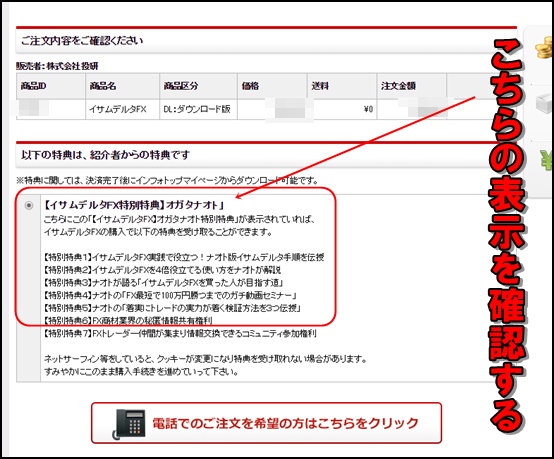
Task: Click the DL:ダウンロード版 cell
Action: click(x=198, y=109)
